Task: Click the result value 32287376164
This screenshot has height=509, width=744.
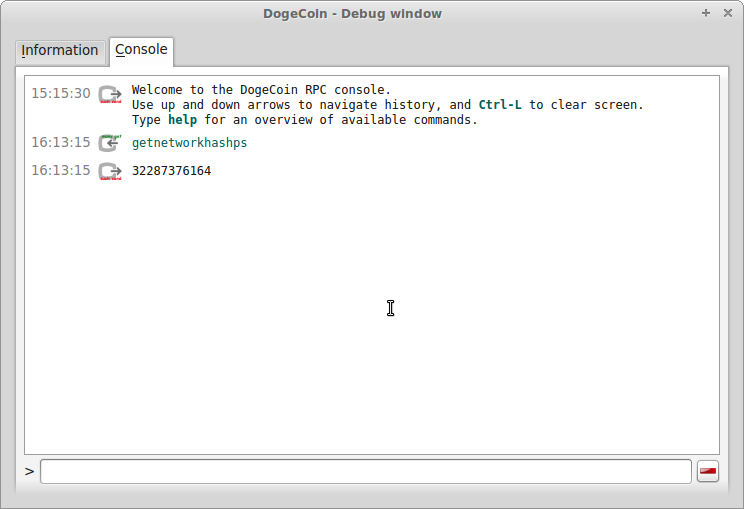Action: (171, 171)
